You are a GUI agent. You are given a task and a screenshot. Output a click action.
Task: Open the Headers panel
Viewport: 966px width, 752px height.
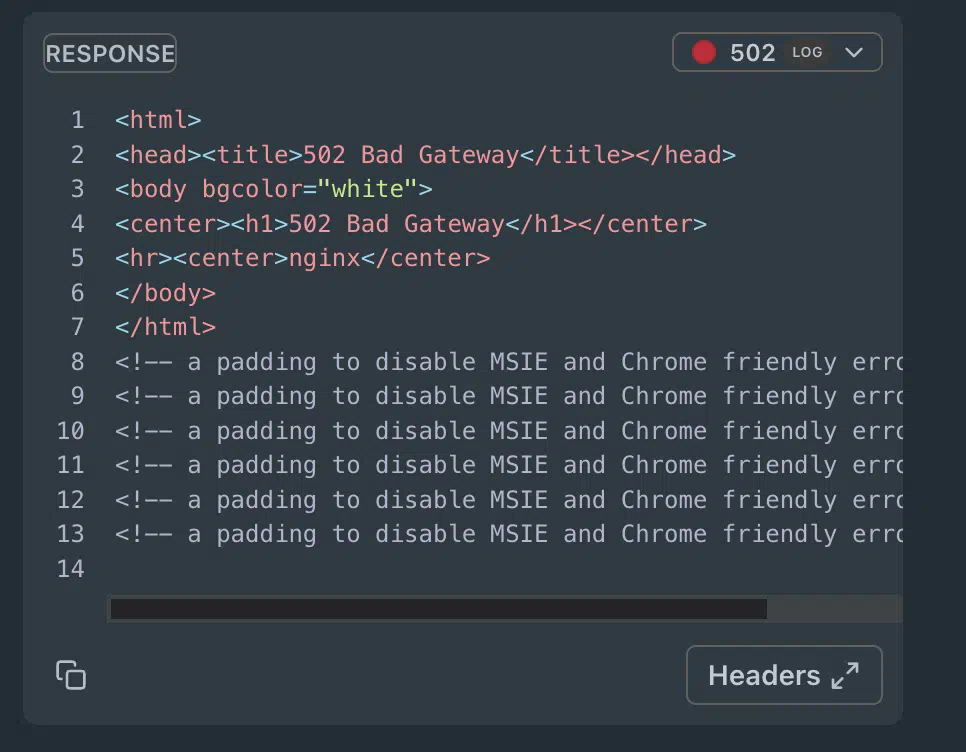[x=784, y=675]
